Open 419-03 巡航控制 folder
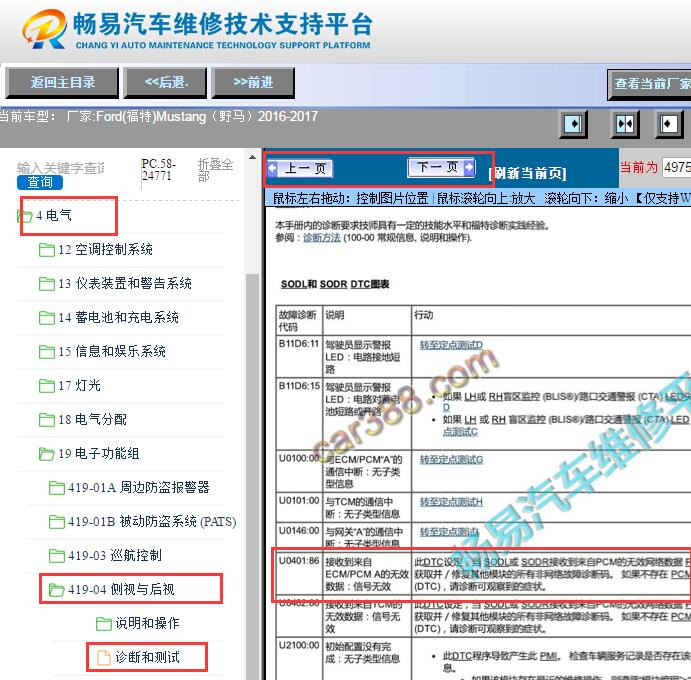The image size is (691, 680). (x=115, y=555)
